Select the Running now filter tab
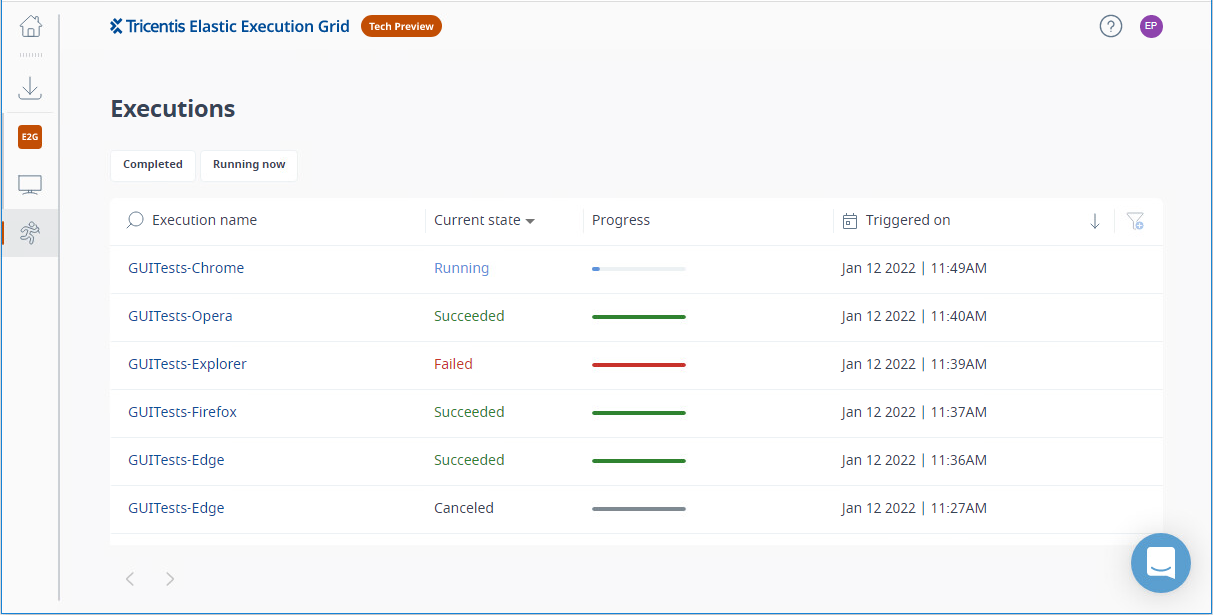This screenshot has height=615, width=1213. 249,165
